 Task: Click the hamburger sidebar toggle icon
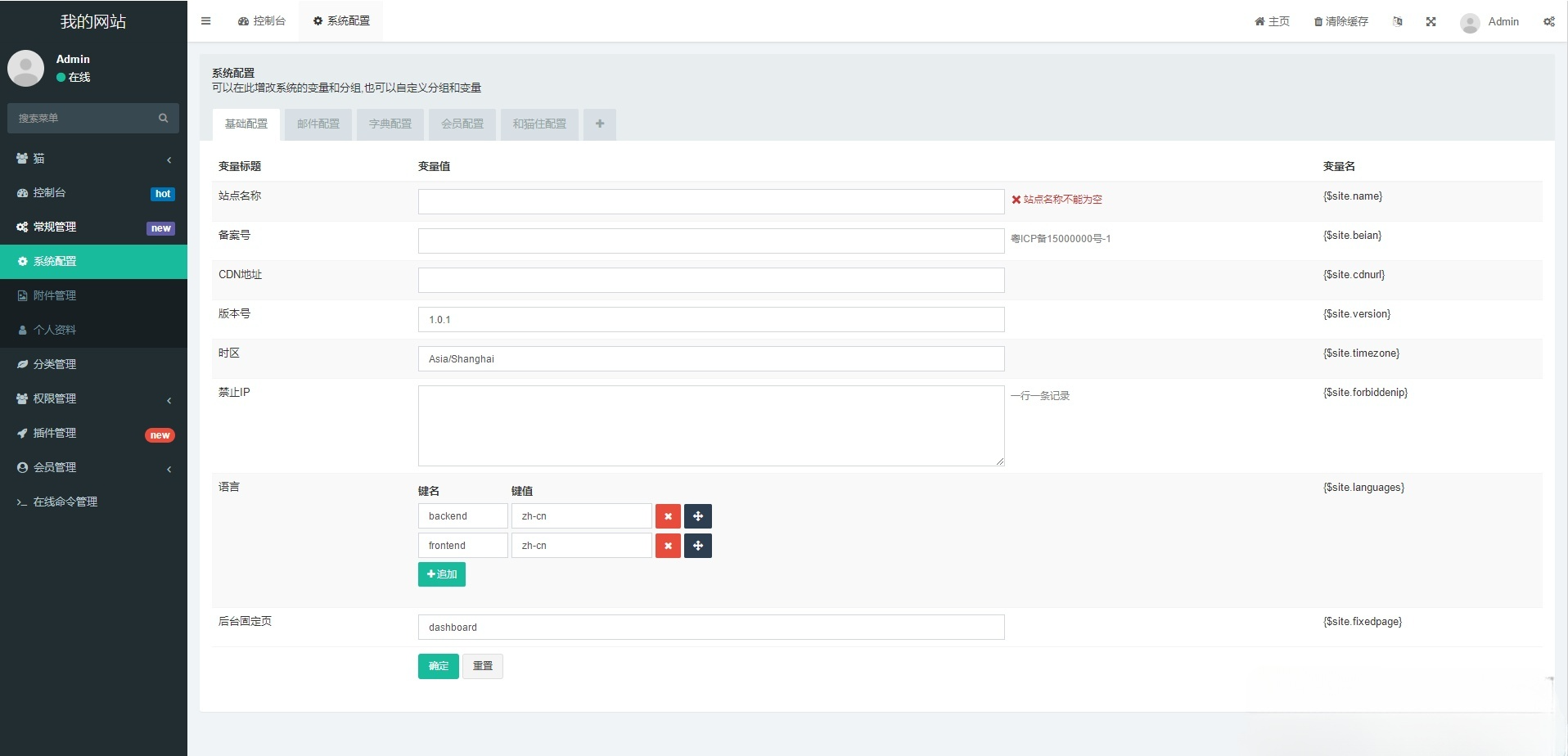pyautogui.click(x=206, y=21)
